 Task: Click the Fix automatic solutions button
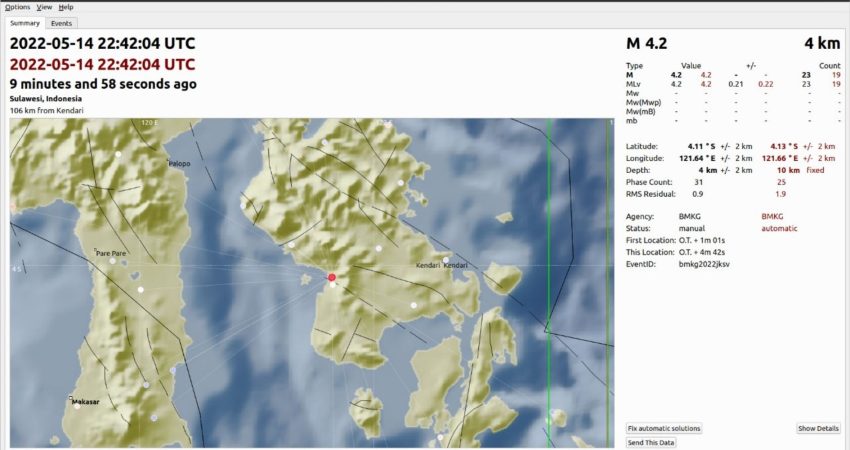[664, 428]
